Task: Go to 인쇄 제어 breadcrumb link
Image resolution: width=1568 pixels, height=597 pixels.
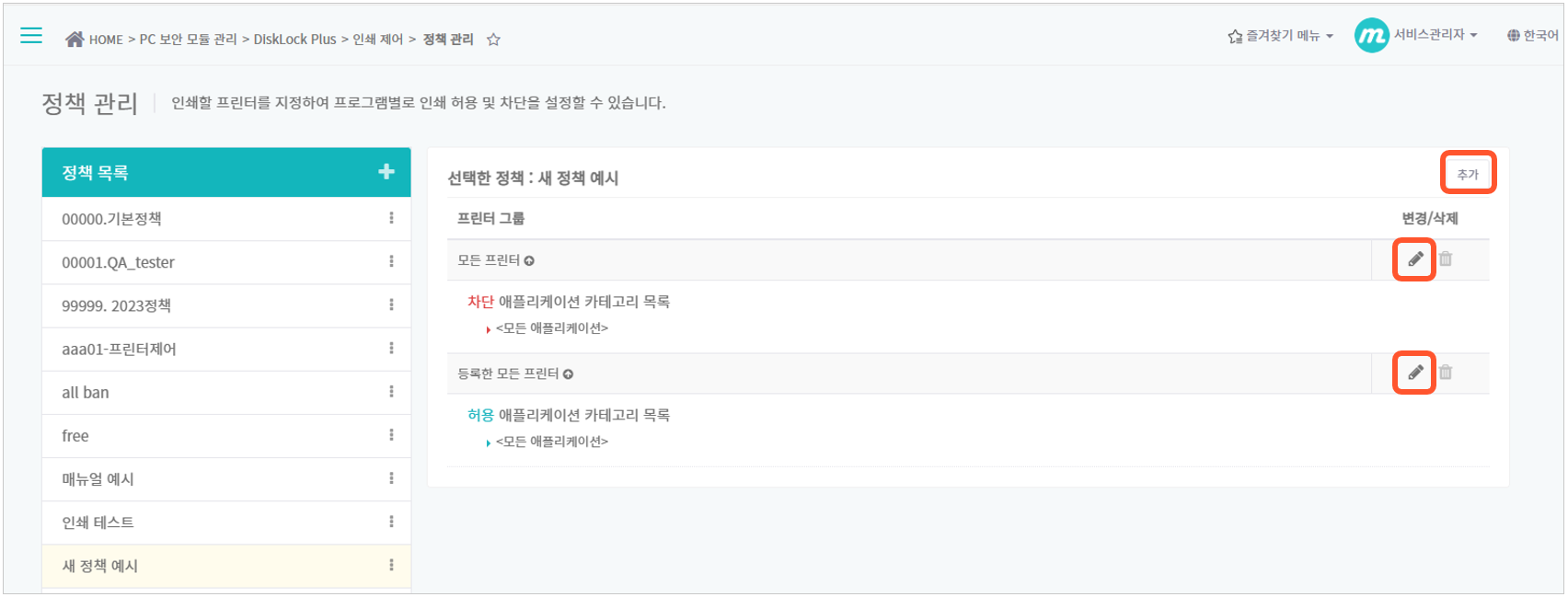Action: (x=378, y=40)
